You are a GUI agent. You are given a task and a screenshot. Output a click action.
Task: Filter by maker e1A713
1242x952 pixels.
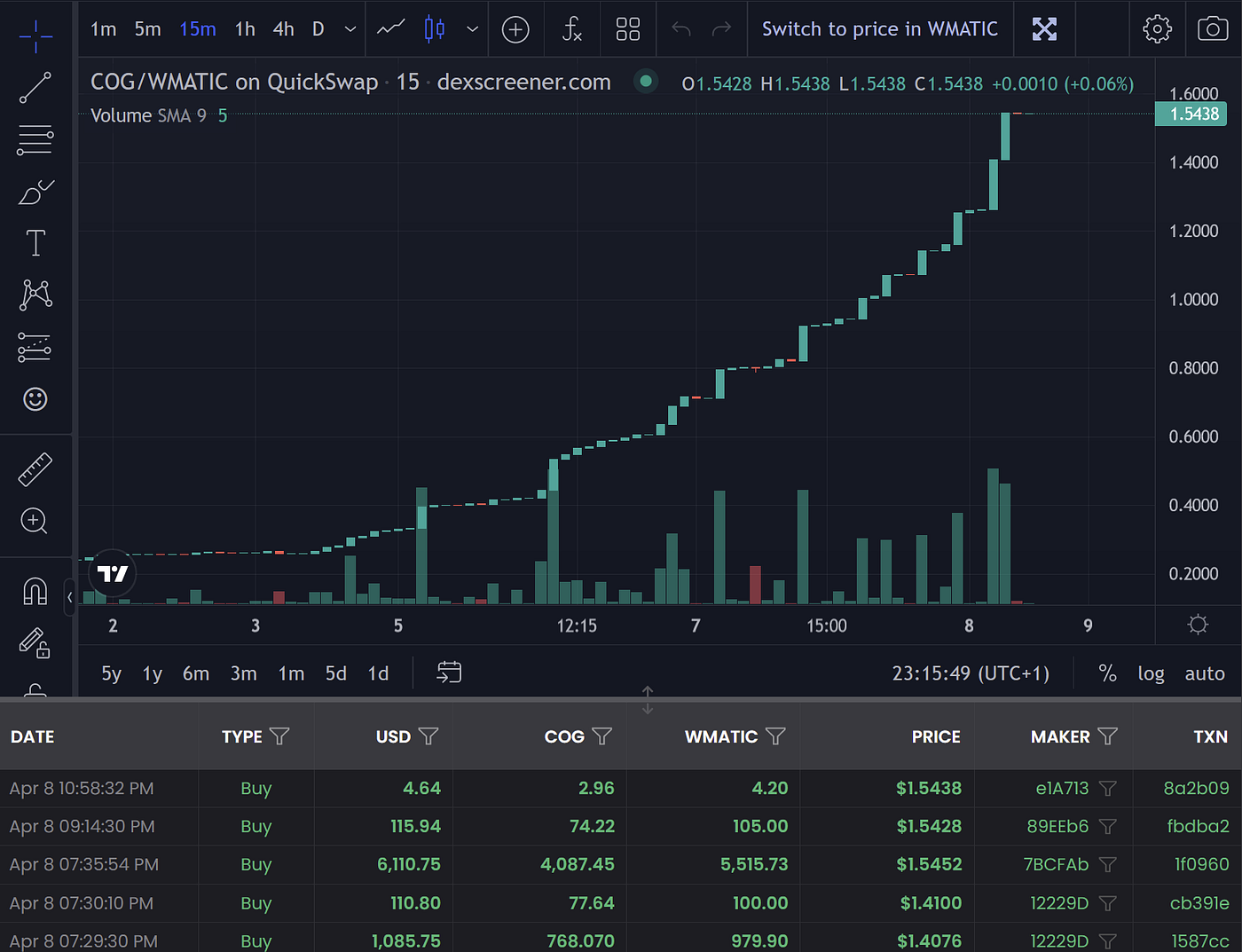coord(1107,788)
